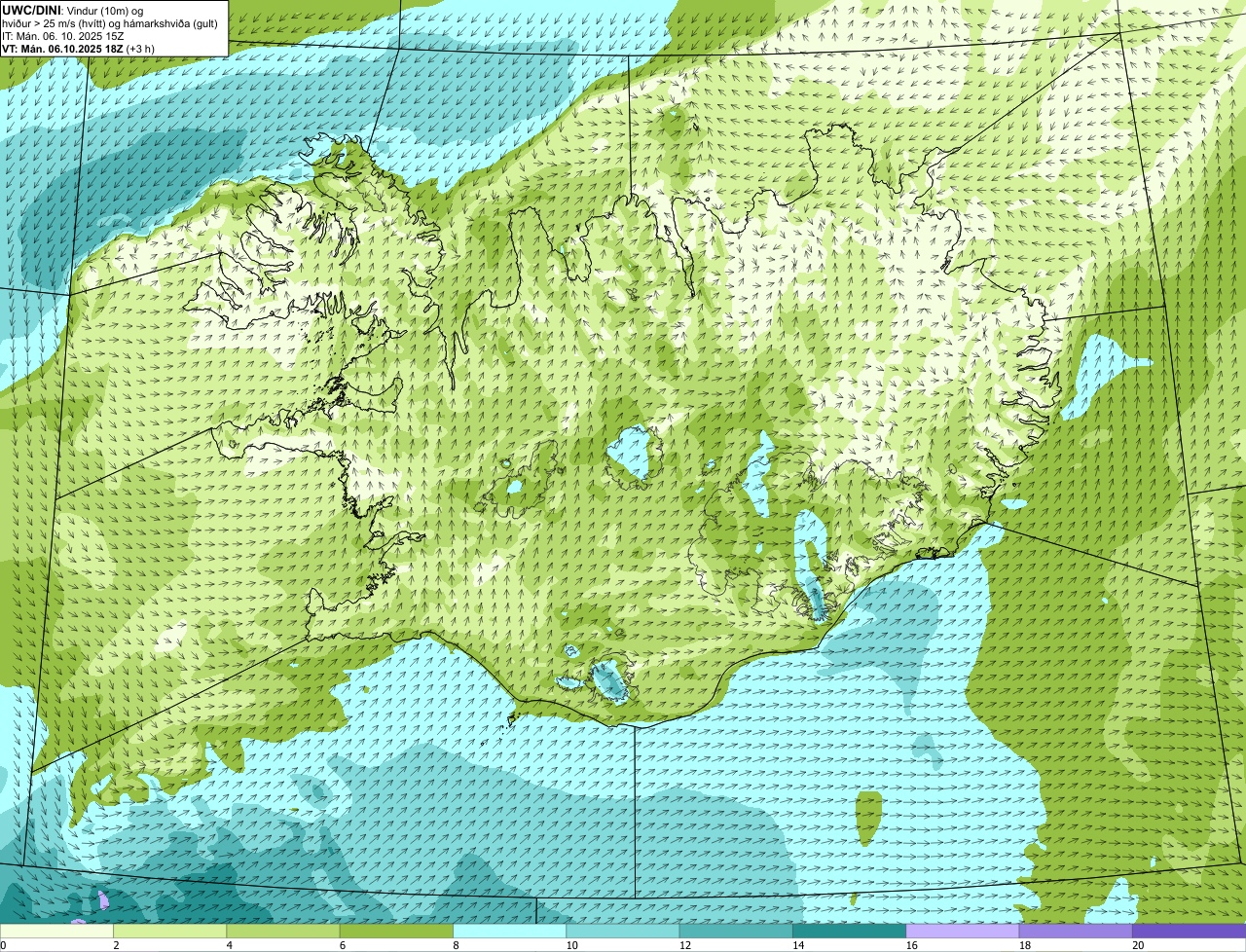Click the pale yellow 0–2 legend swatch
Screen dimensions: 1246x952
click(57, 932)
